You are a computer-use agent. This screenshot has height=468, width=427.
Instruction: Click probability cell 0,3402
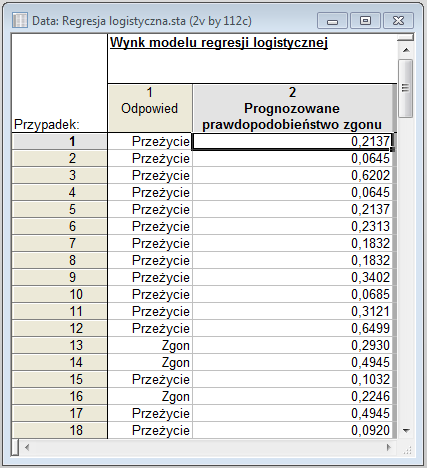(292, 277)
